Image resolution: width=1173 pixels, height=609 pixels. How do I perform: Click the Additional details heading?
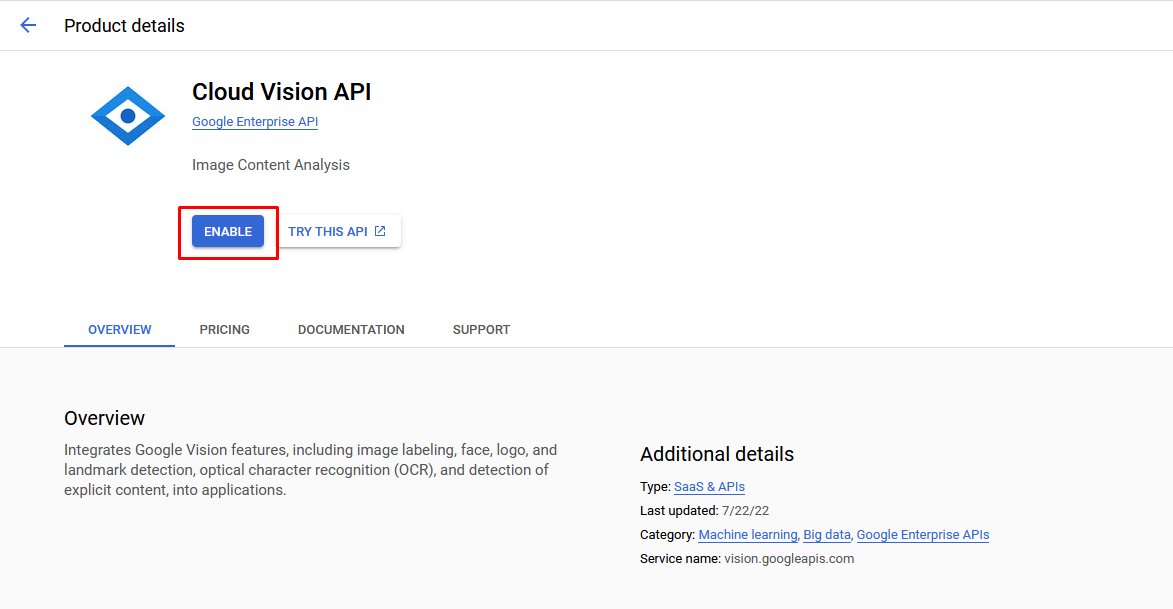pos(717,454)
